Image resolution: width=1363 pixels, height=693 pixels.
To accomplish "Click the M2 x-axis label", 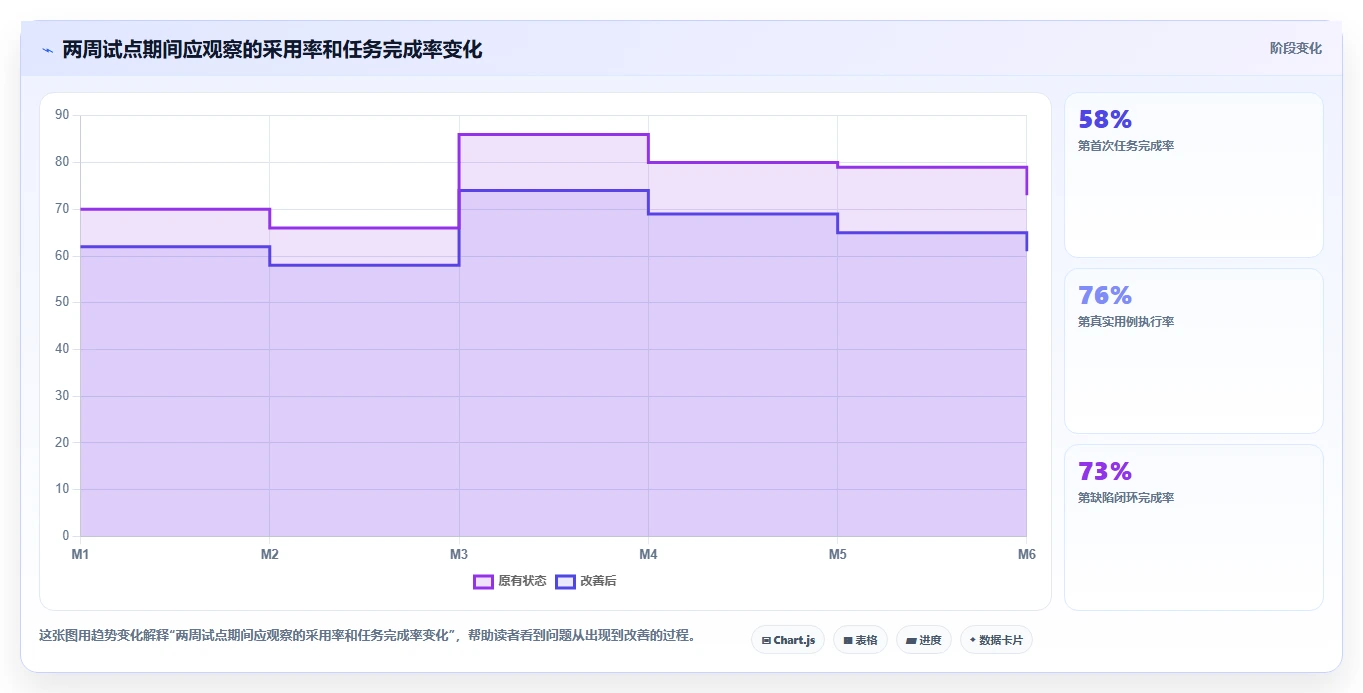I will [x=269, y=554].
